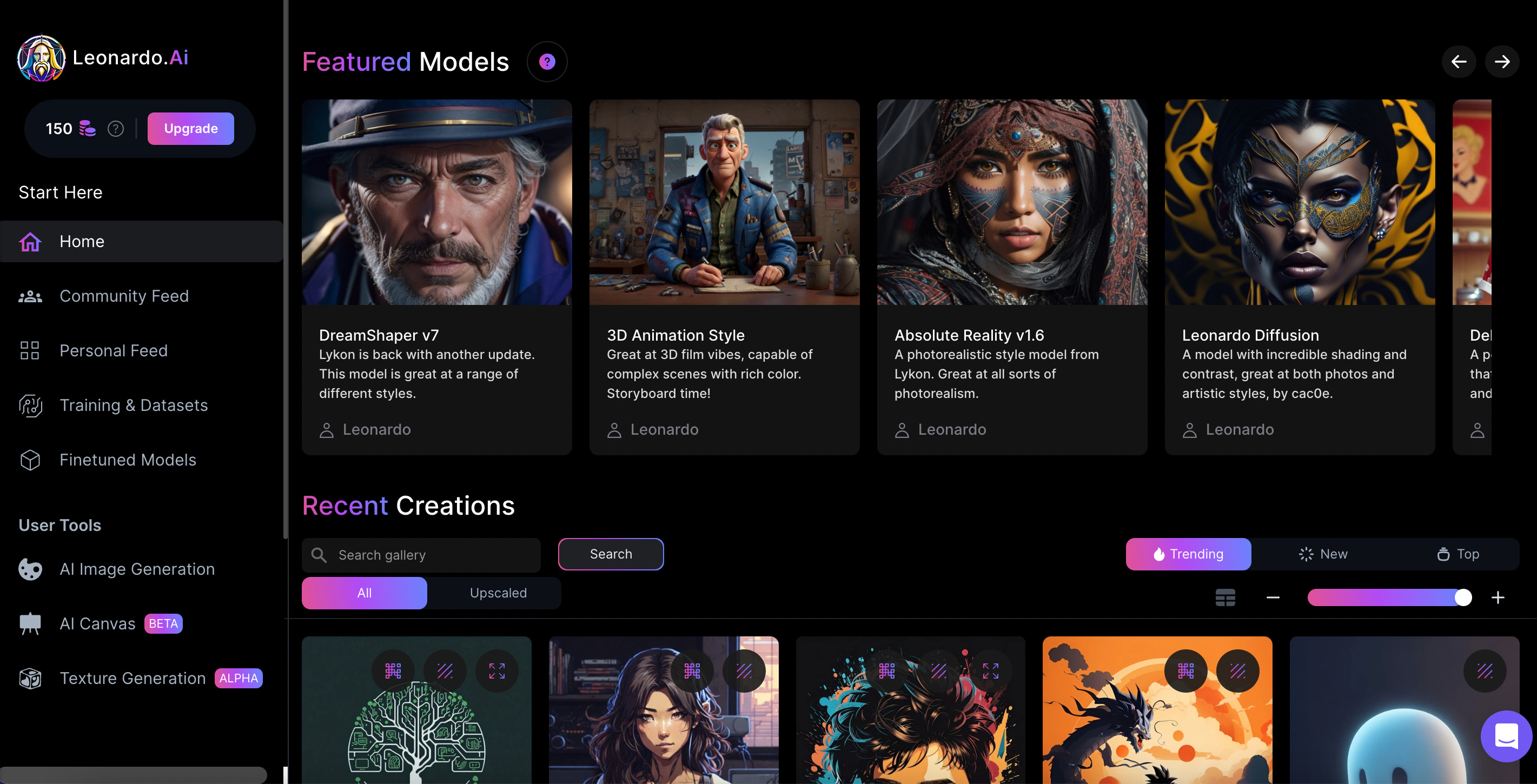Open token balance help question icon

[x=116, y=128]
